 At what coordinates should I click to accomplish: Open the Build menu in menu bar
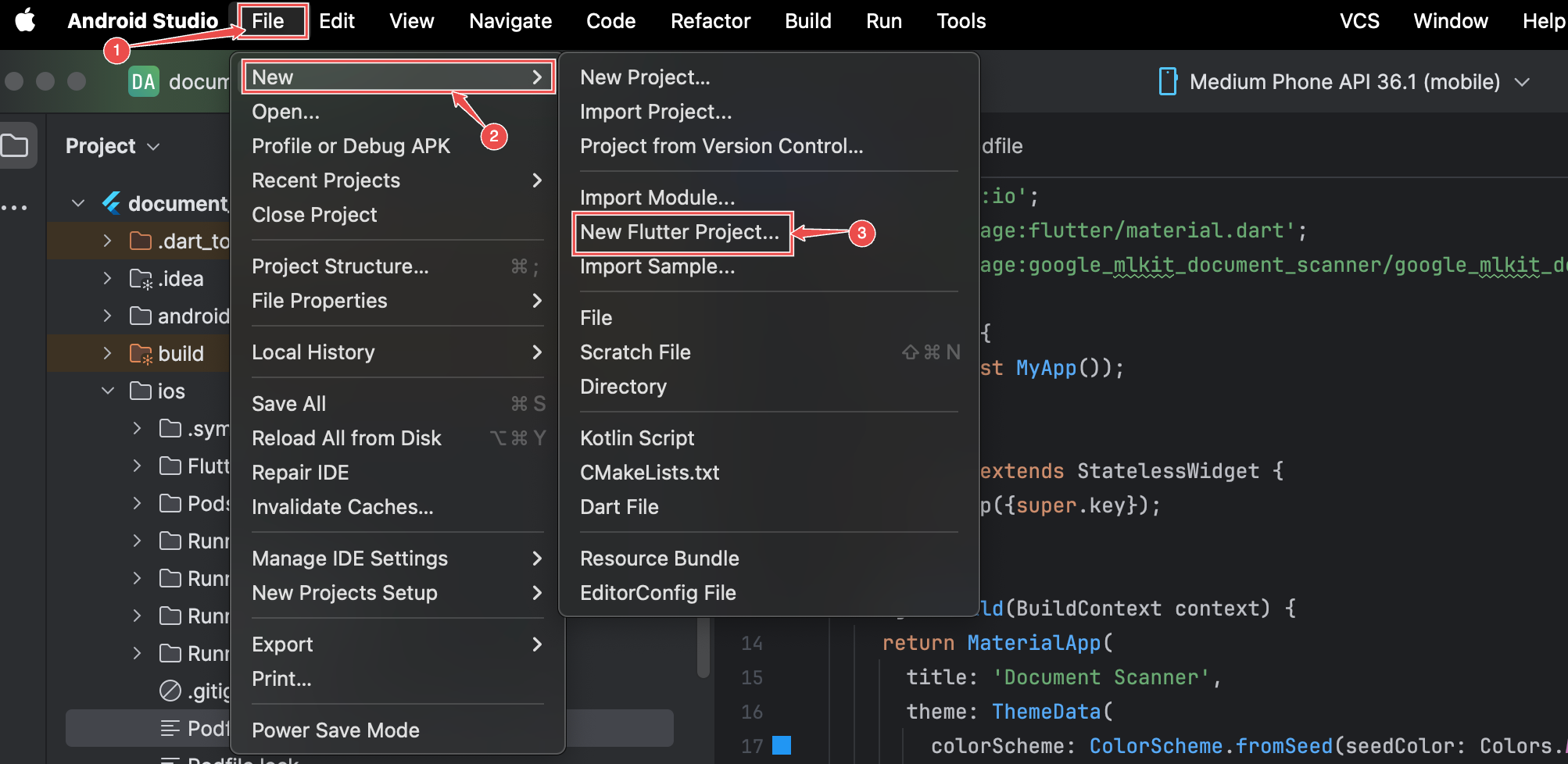(x=807, y=21)
